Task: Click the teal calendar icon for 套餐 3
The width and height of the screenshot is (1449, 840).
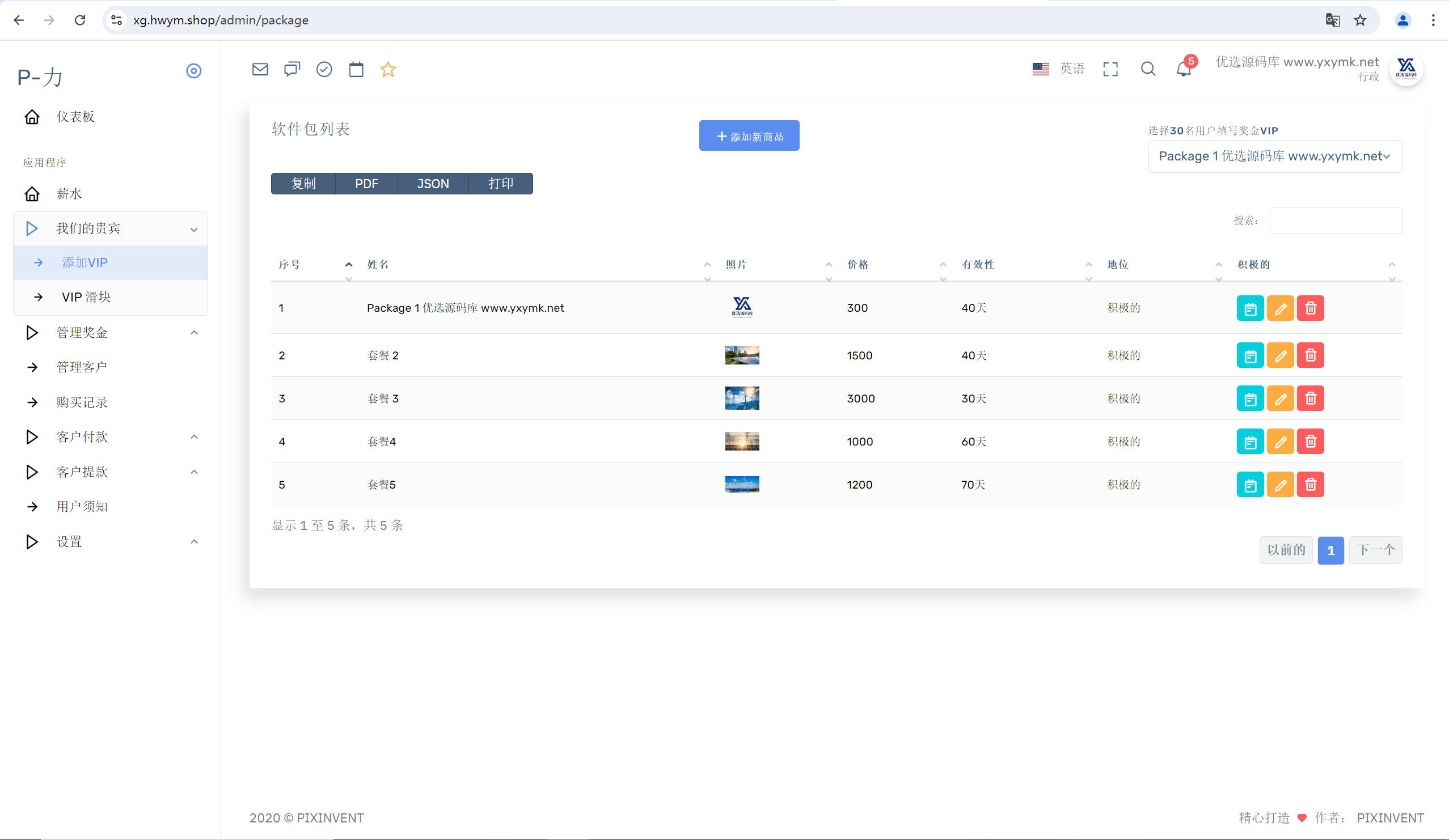Action: click(1250, 398)
